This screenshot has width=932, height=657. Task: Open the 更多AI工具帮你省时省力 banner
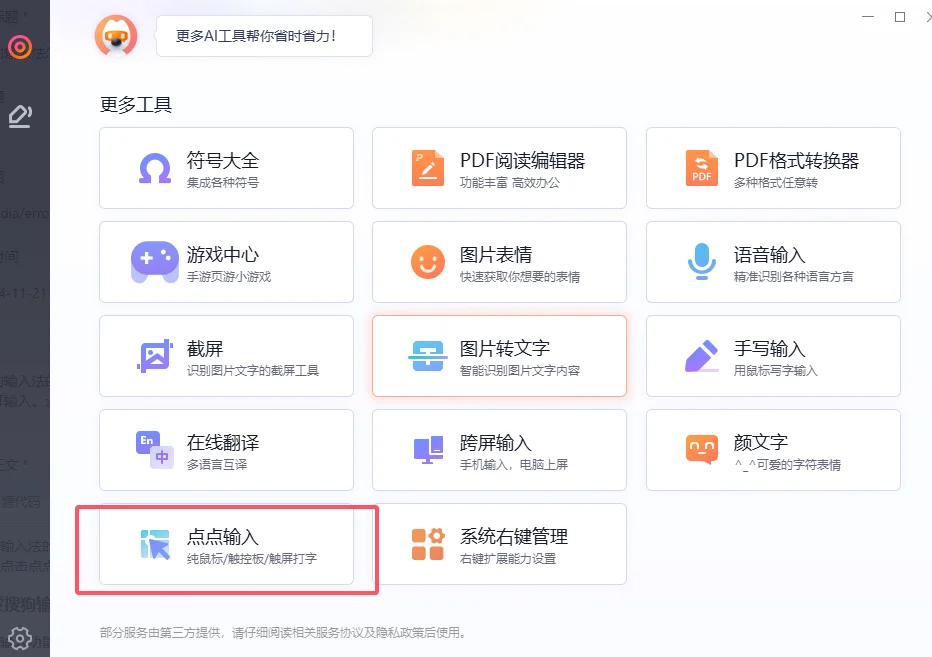(264, 36)
